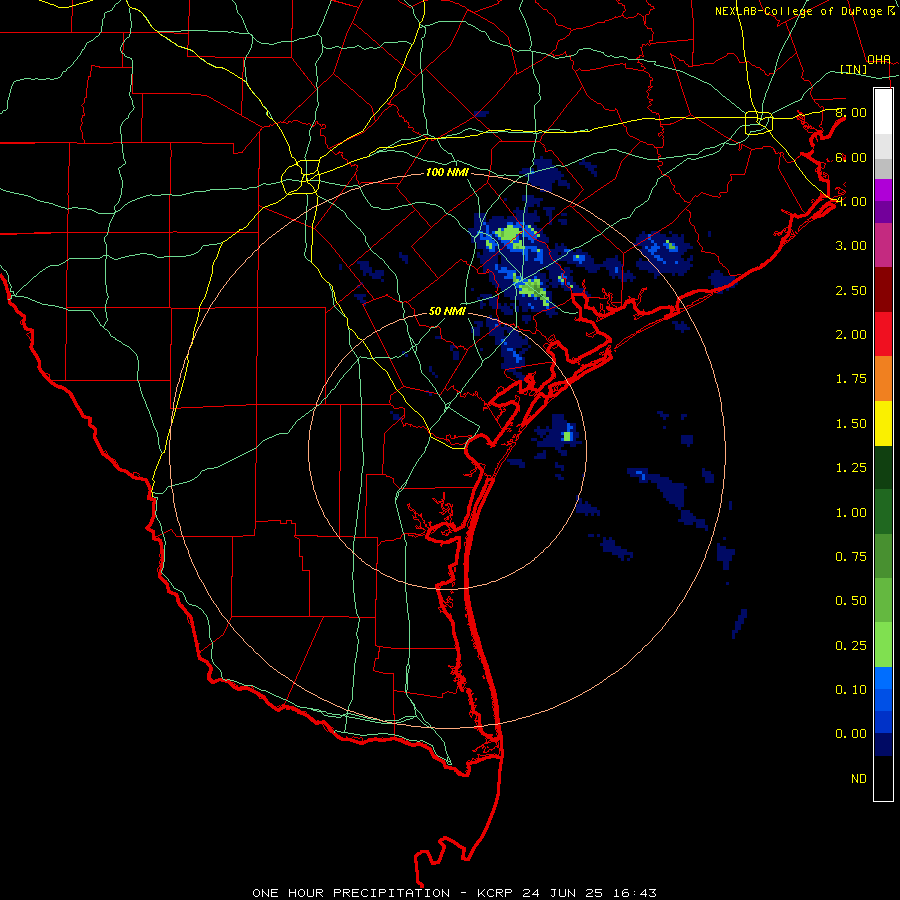Click the '6.00' legend value

[851, 157]
